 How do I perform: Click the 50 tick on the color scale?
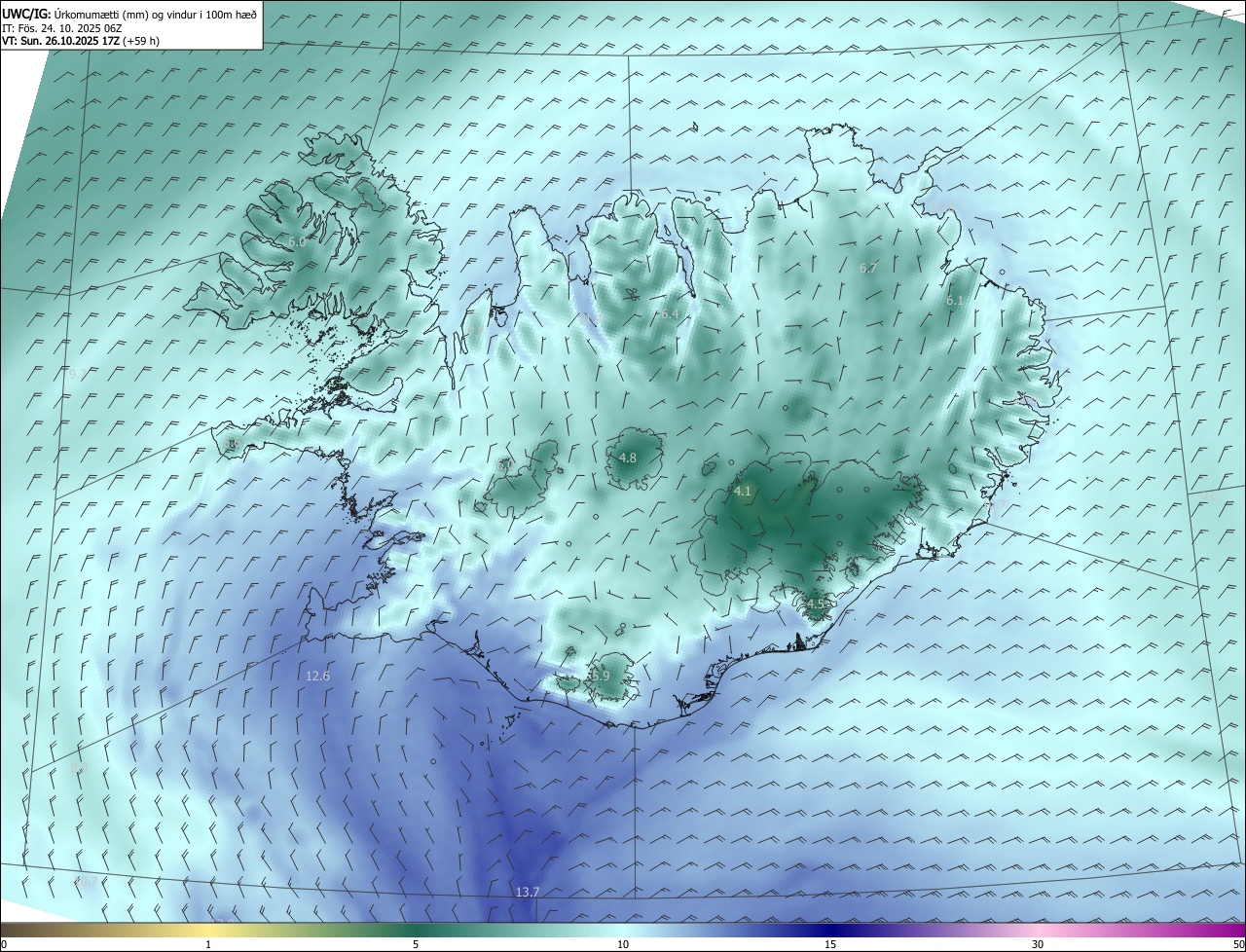[1238, 945]
